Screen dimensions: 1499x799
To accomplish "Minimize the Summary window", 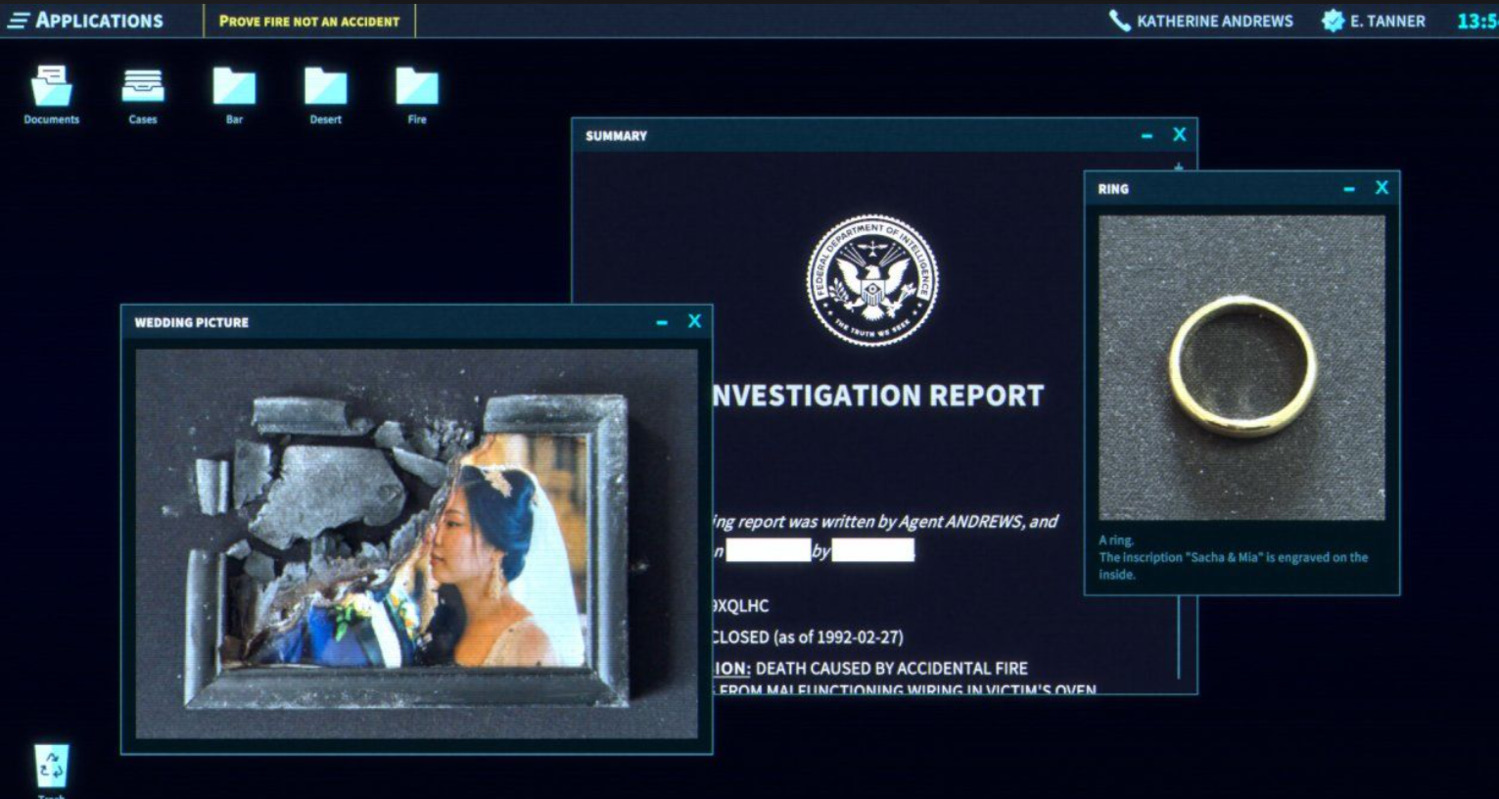I will 1147,135.
